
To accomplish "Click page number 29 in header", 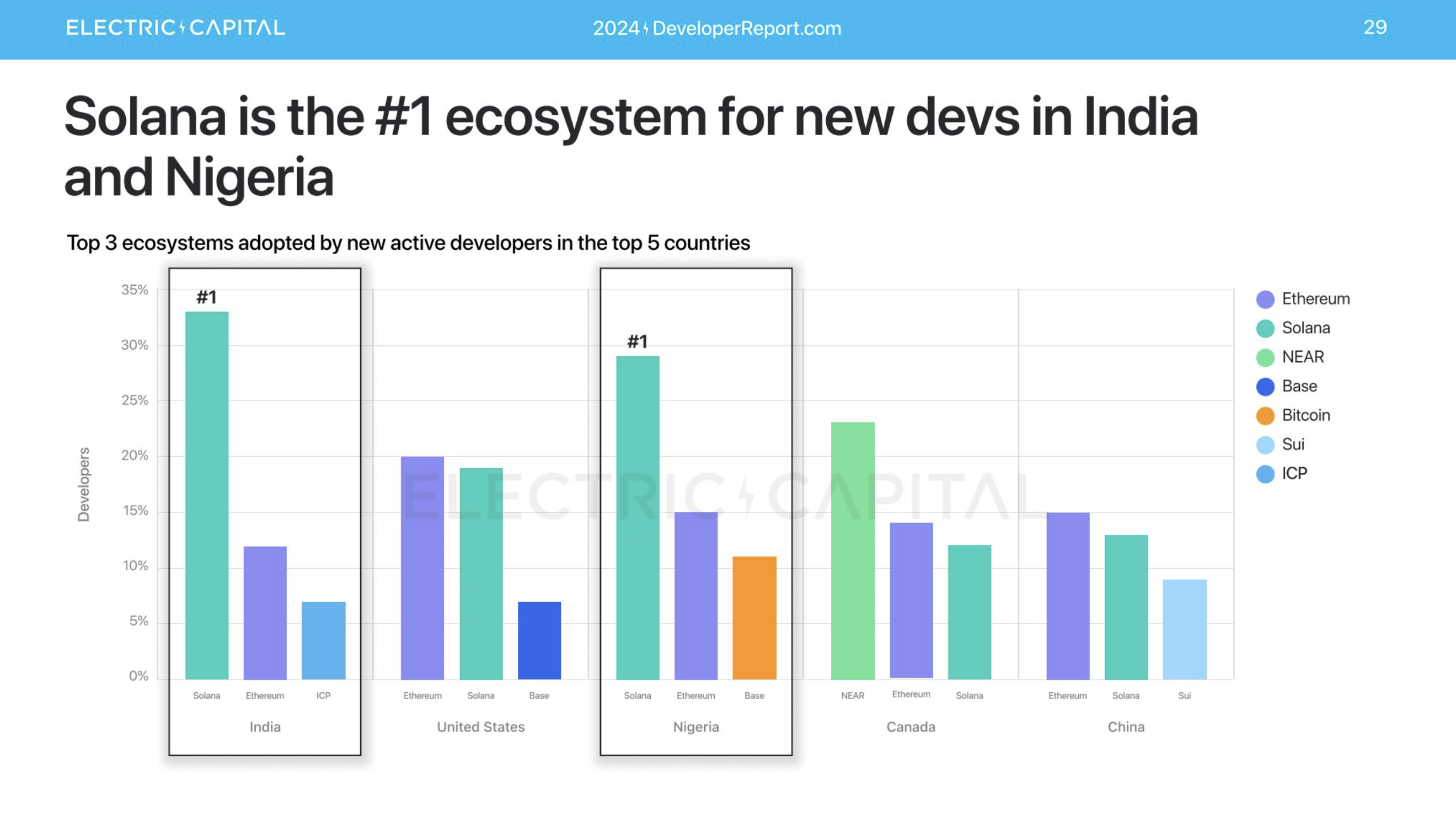I will 1374,27.
